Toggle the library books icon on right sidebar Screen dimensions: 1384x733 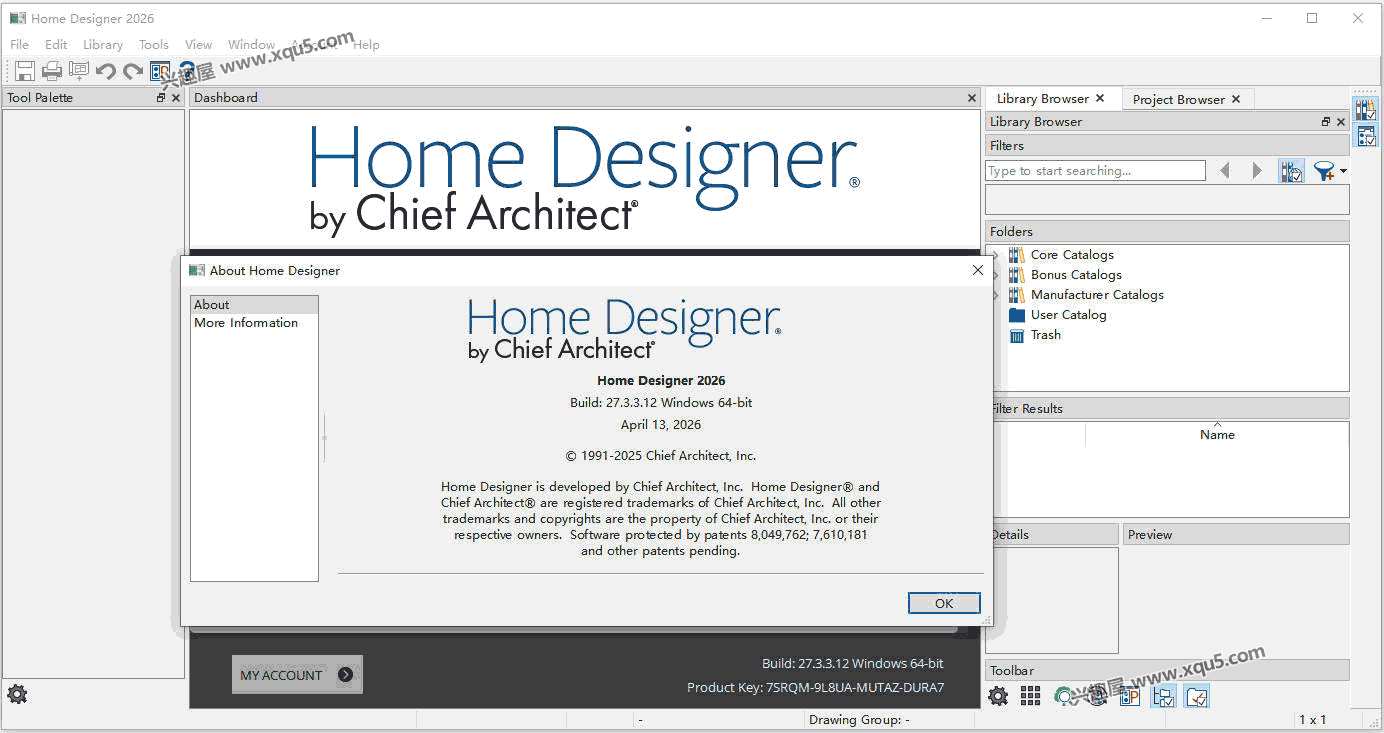(x=1366, y=109)
